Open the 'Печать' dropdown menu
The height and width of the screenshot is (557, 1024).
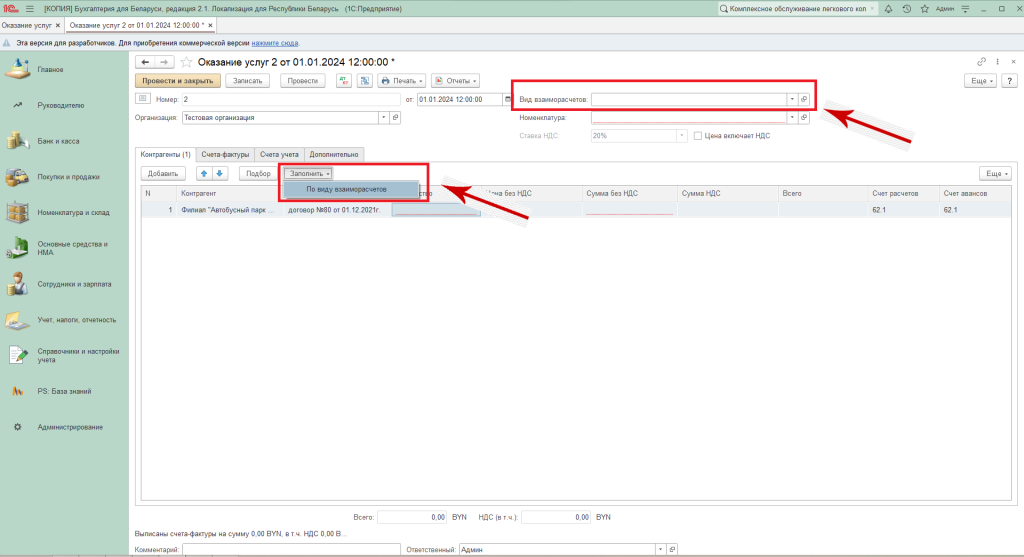pos(402,81)
